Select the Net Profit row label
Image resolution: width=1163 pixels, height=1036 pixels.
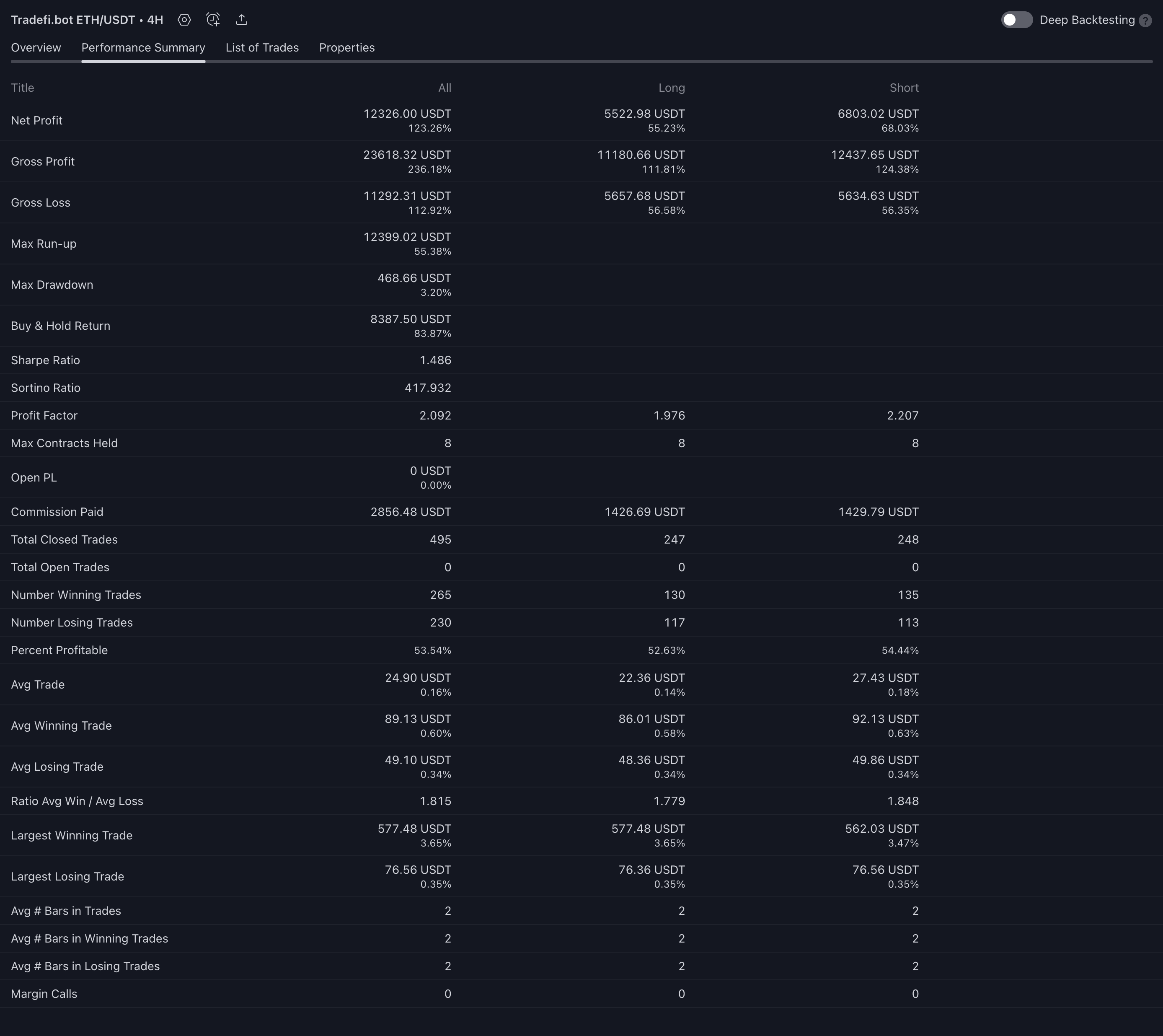click(36, 121)
